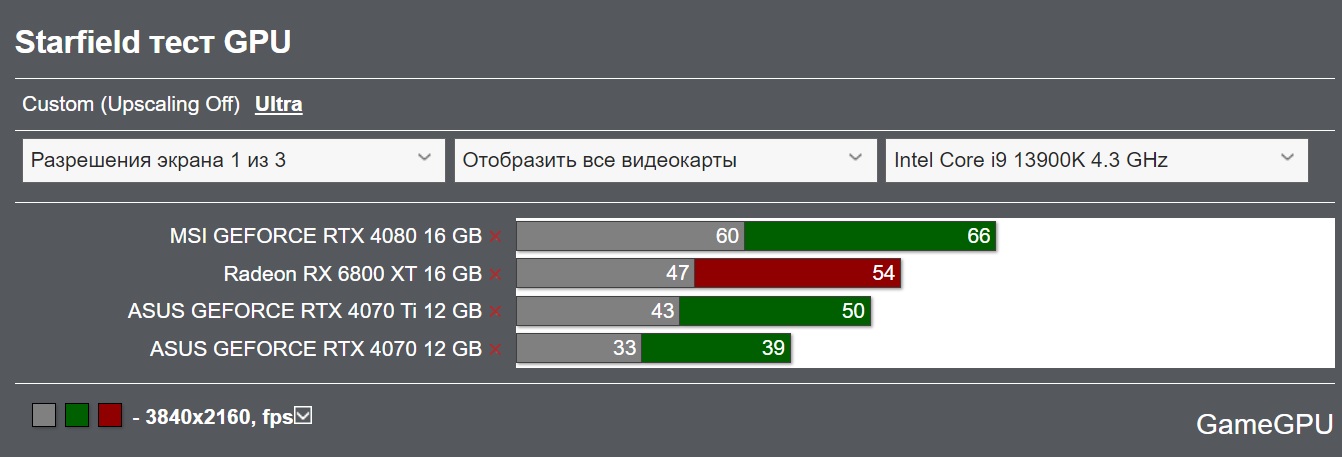Screen dimensions: 1342x457
Task: Switch to Custom (Upscaling Off) preset tab
Action: (x=131, y=104)
